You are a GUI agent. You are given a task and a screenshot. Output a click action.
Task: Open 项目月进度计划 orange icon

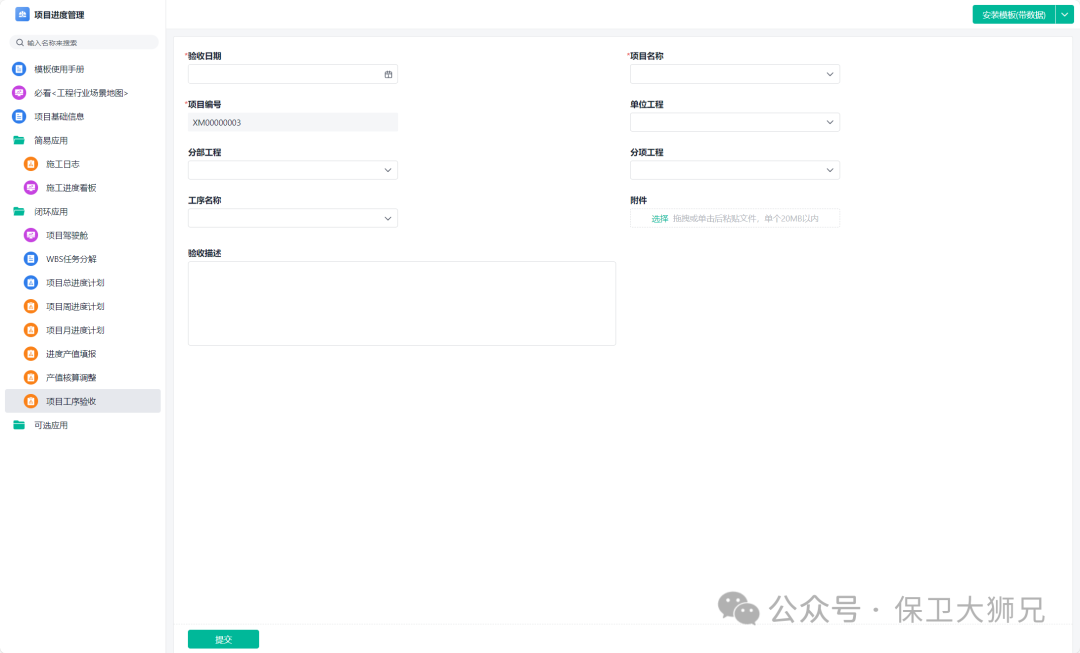pyautogui.click(x=31, y=330)
